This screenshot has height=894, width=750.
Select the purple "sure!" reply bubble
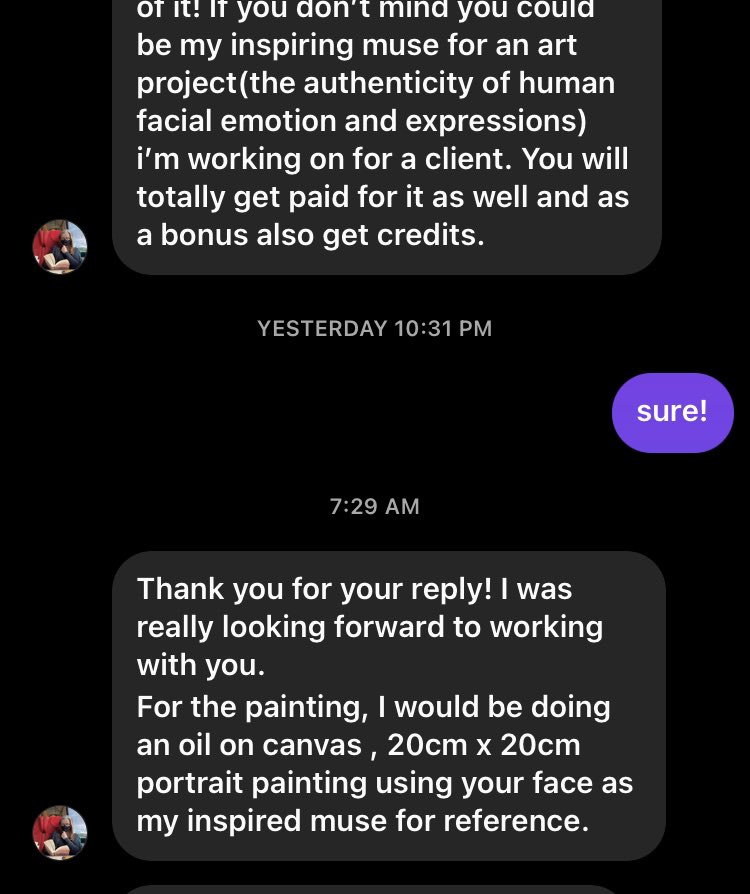click(672, 412)
